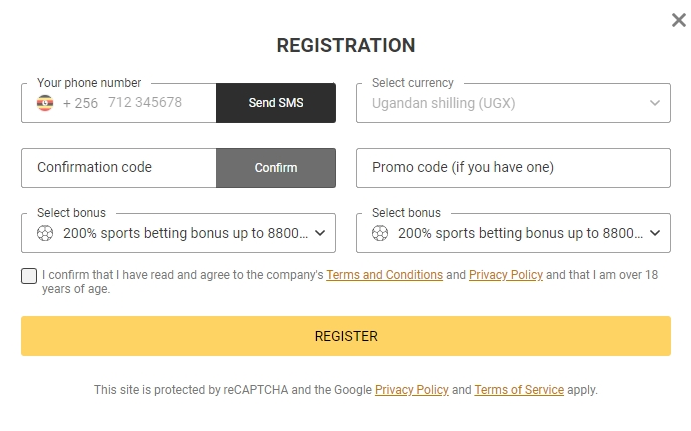Screen dimensions: 691x431
Task: Focus the Promo code field
Action: pyautogui.click(x=513, y=168)
